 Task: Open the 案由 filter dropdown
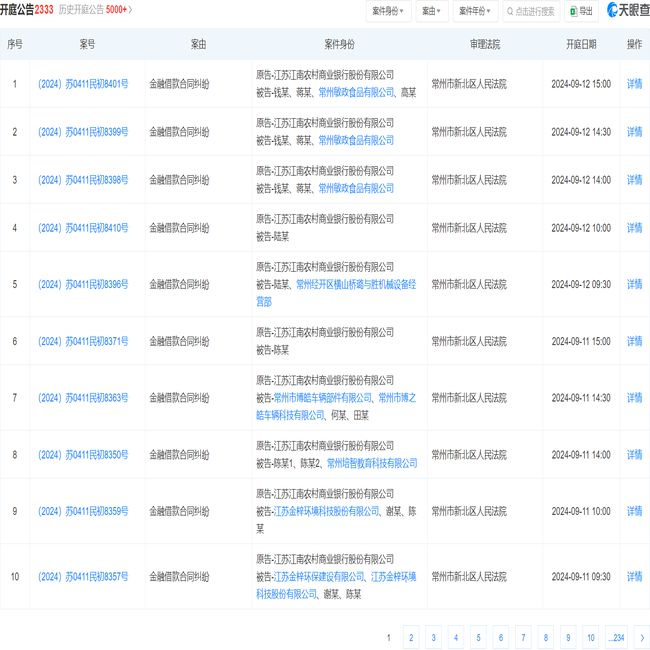pos(431,11)
